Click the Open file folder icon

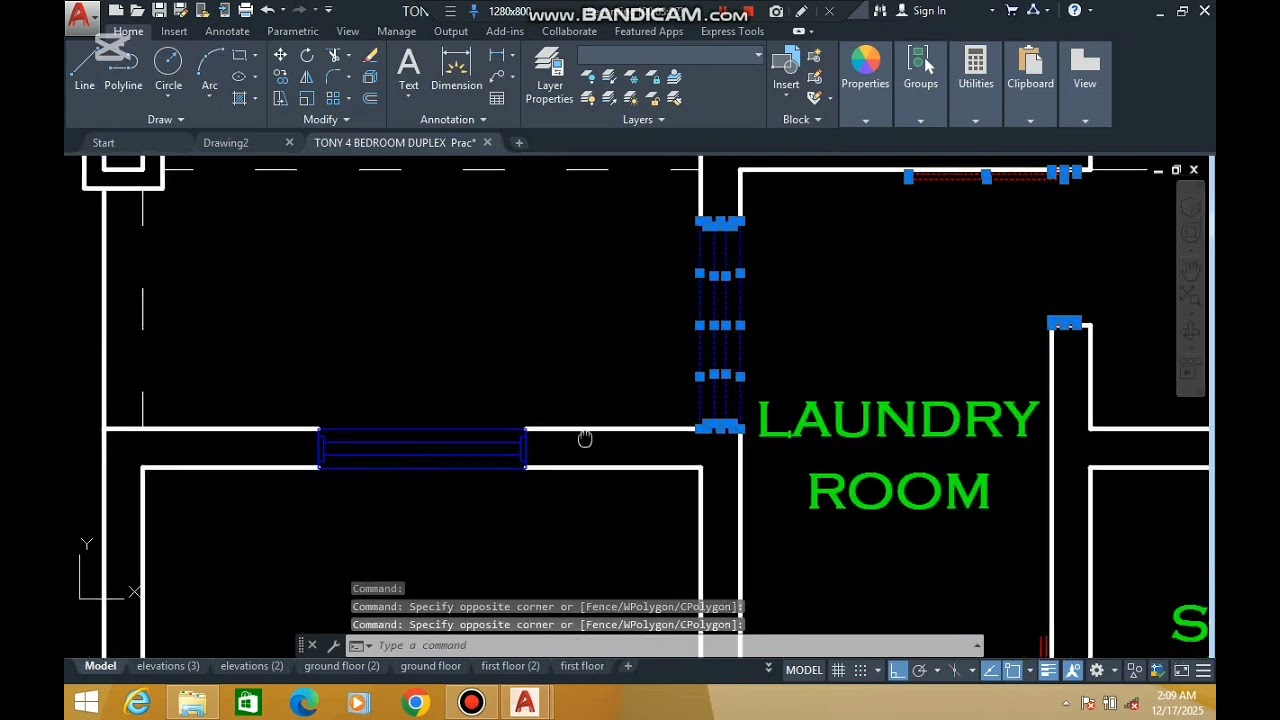point(137,11)
